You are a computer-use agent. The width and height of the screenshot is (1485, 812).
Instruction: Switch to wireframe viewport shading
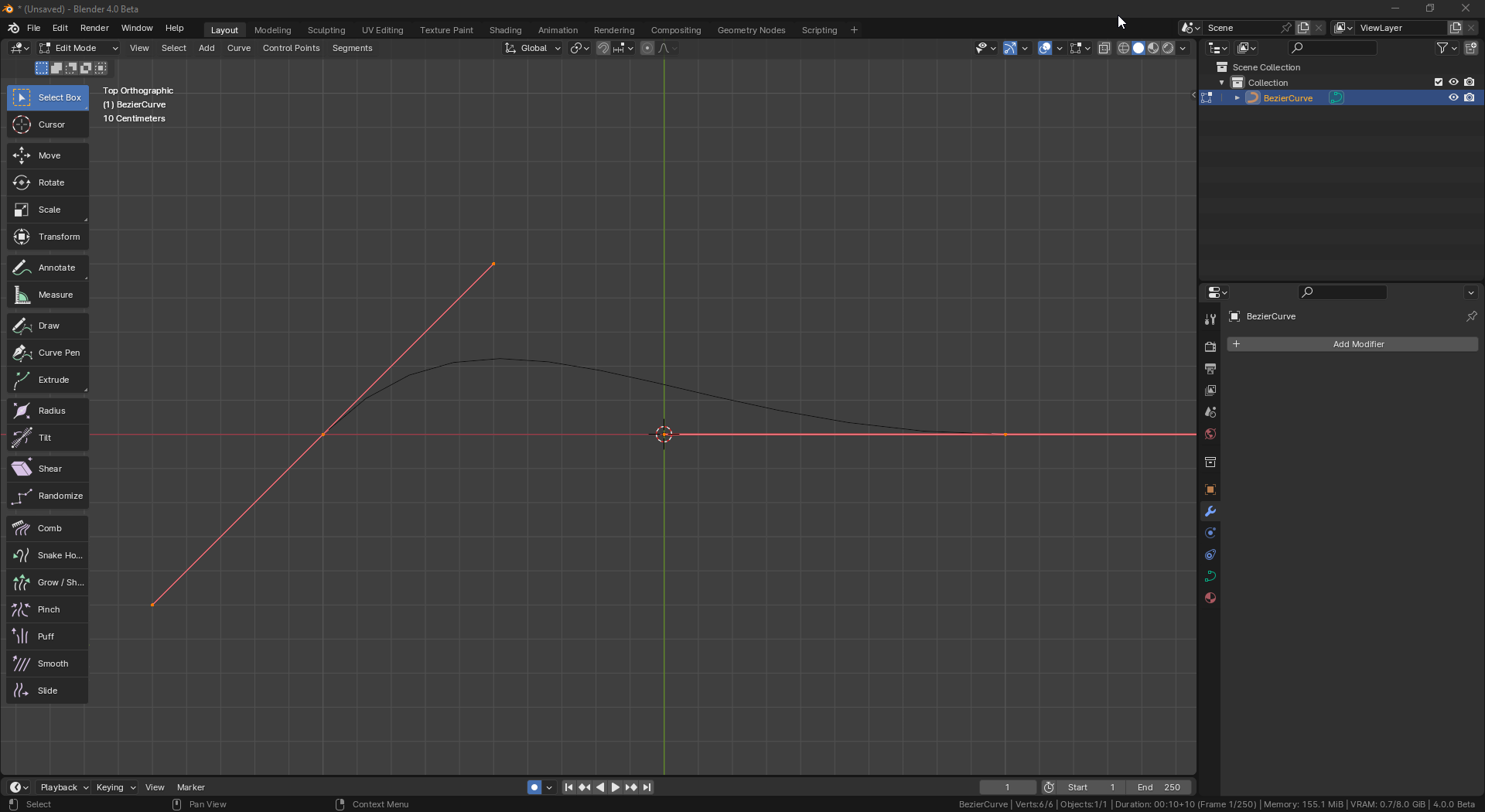tap(1124, 48)
